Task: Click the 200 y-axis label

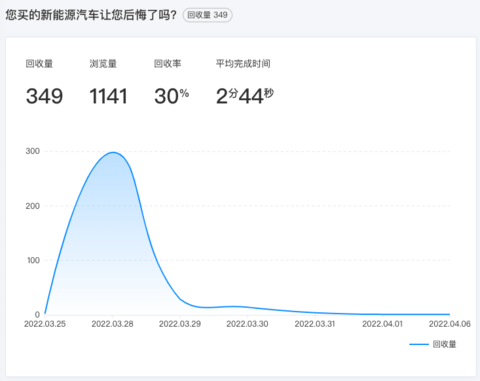Action: [x=33, y=206]
